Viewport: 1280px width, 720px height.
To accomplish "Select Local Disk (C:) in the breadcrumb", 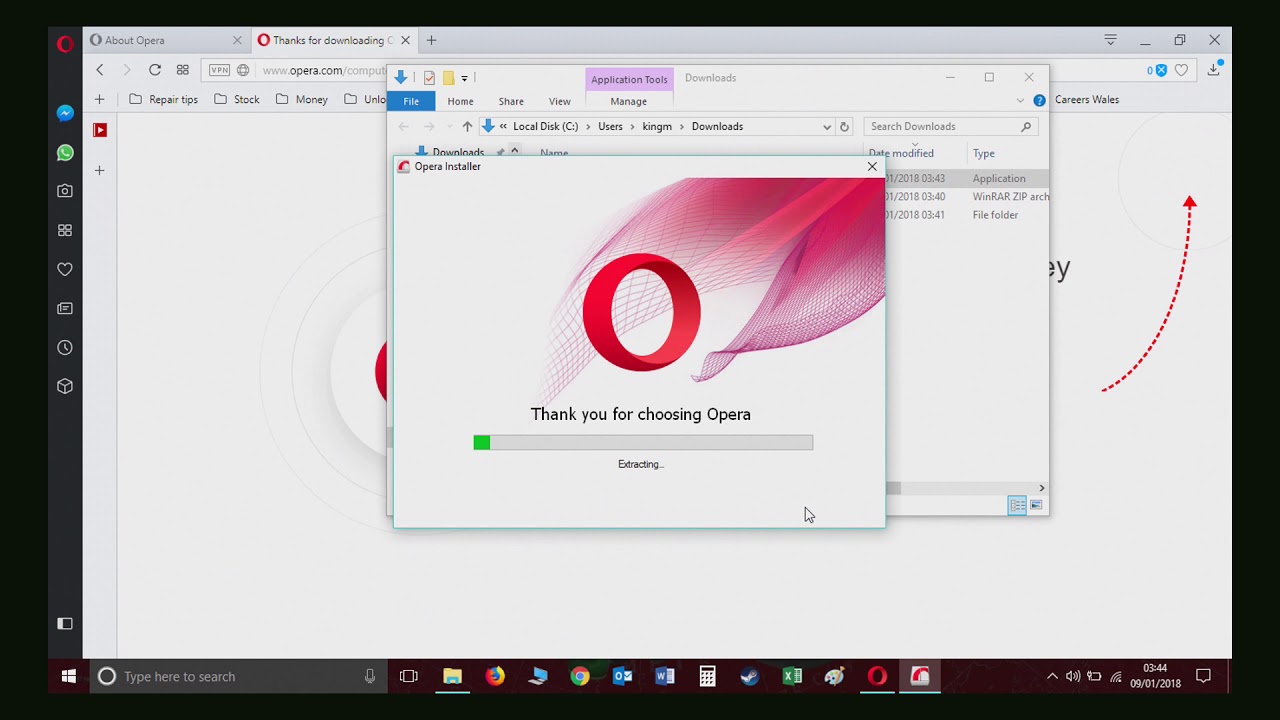I will 545,126.
